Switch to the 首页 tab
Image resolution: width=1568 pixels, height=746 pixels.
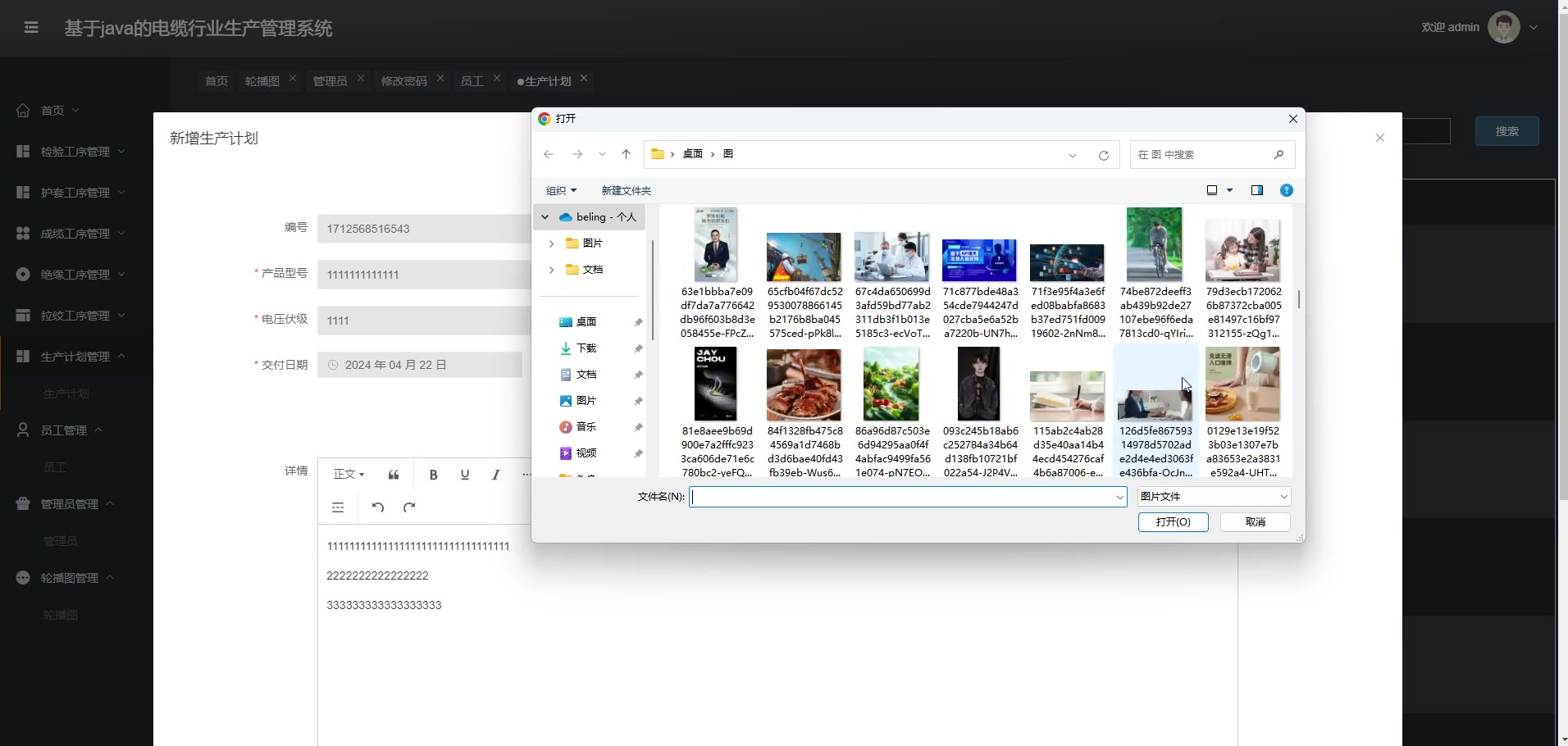click(217, 81)
